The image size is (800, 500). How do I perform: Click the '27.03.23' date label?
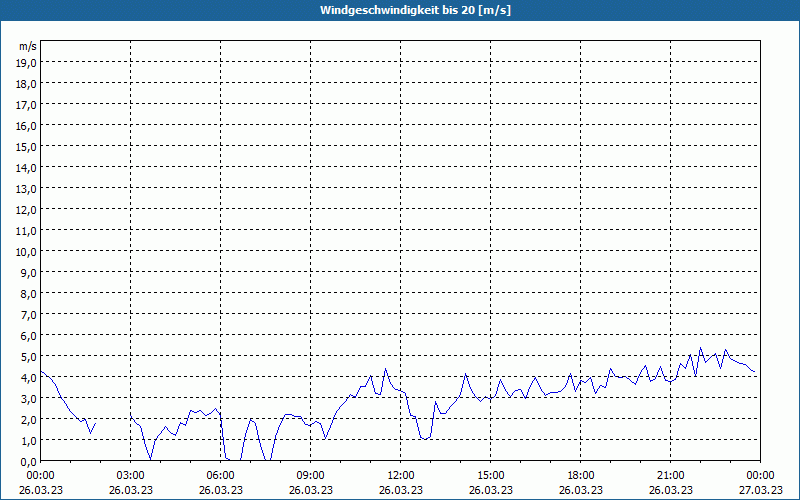pos(761,490)
